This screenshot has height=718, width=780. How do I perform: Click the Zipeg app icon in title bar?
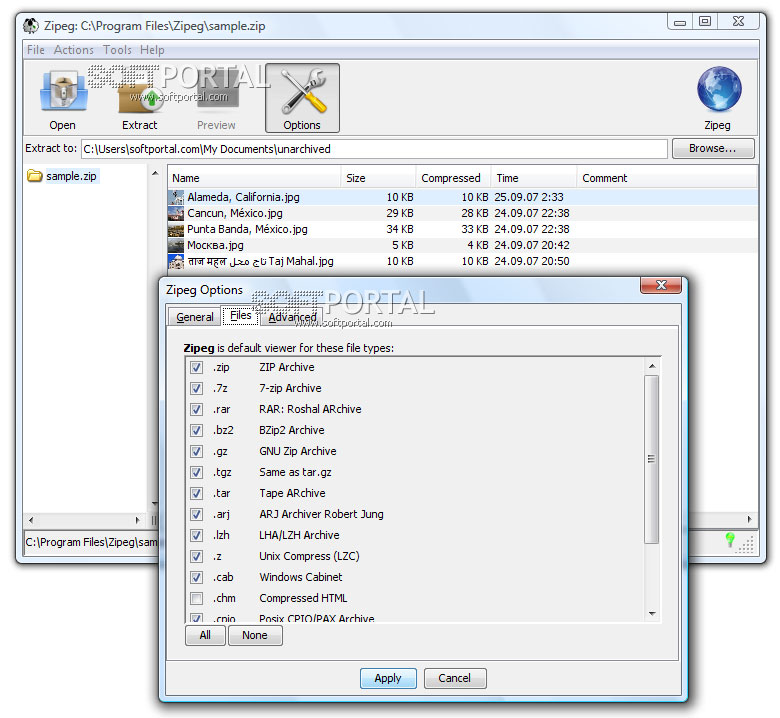[31, 26]
